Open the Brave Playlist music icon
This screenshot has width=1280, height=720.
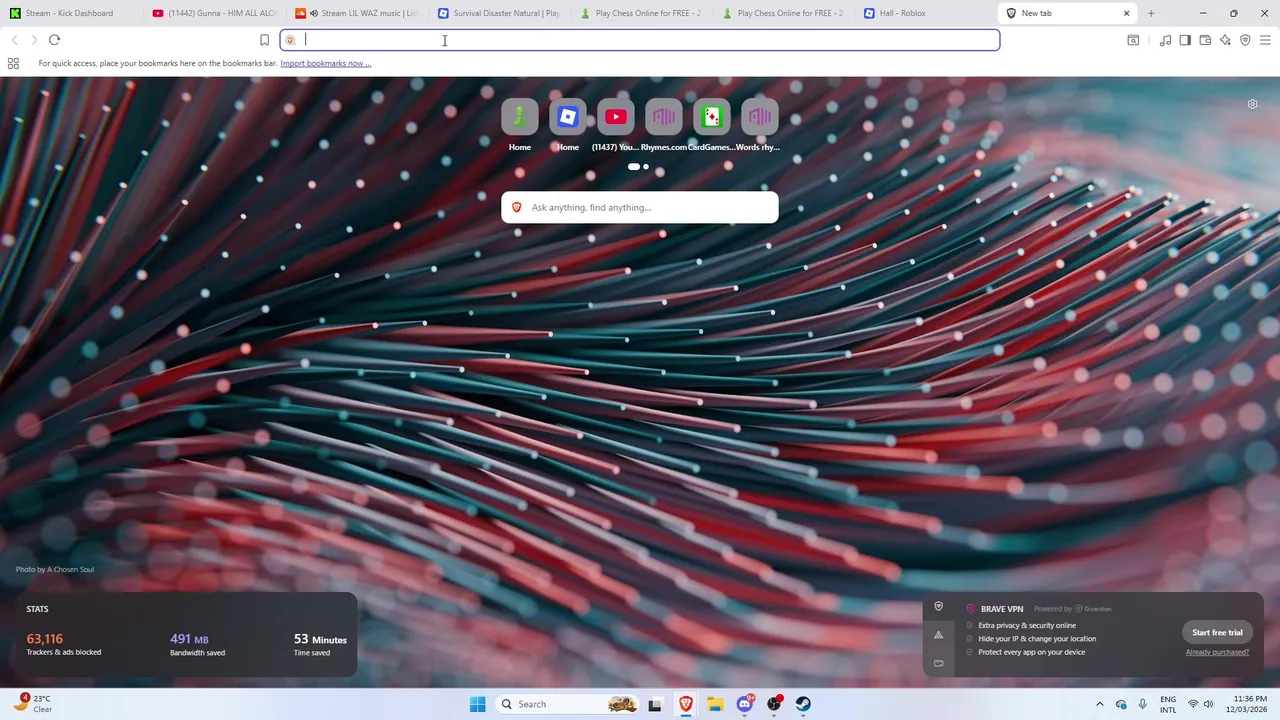(1165, 40)
